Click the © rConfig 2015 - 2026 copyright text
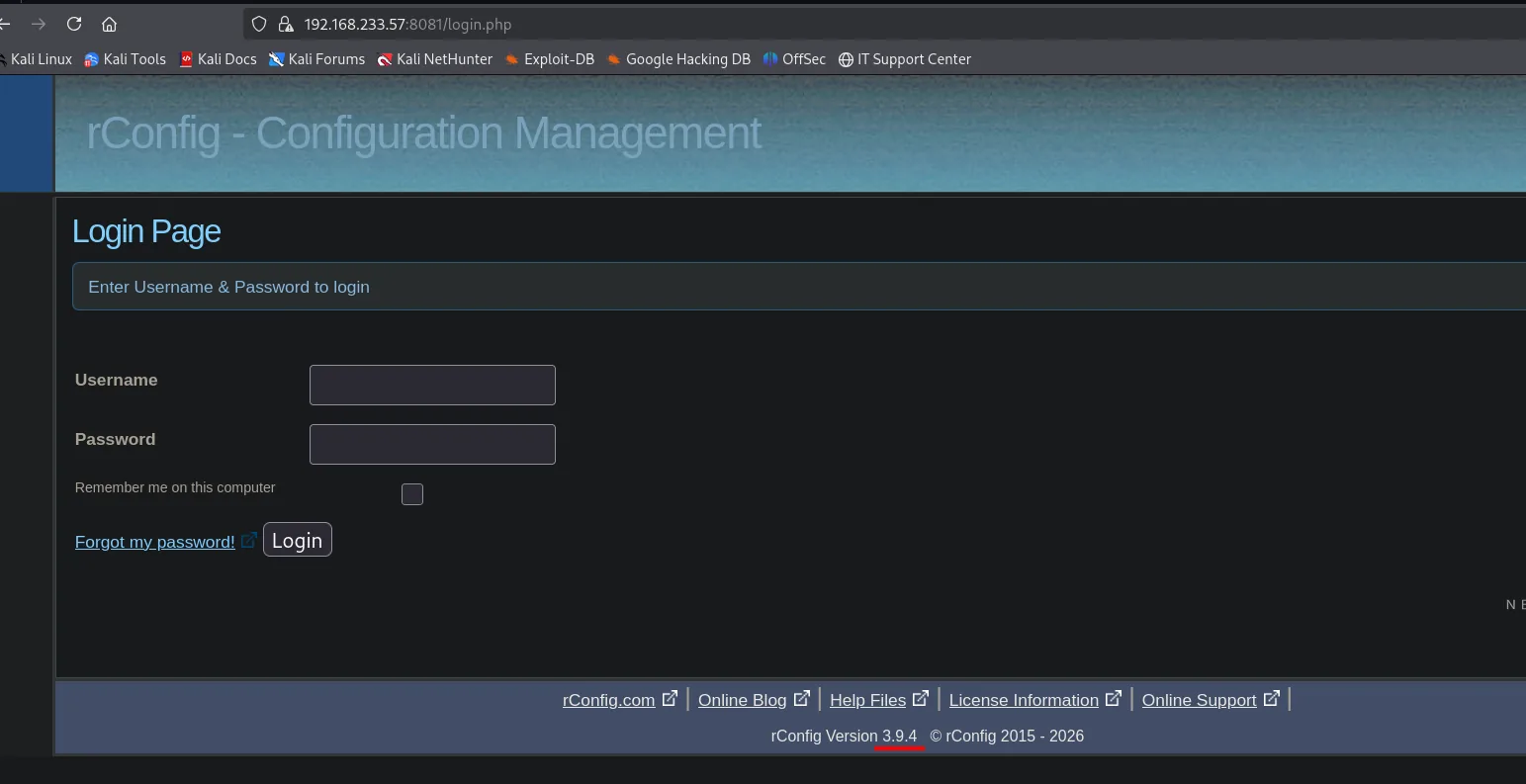Image resolution: width=1526 pixels, height=784 pixels. 1007,736
